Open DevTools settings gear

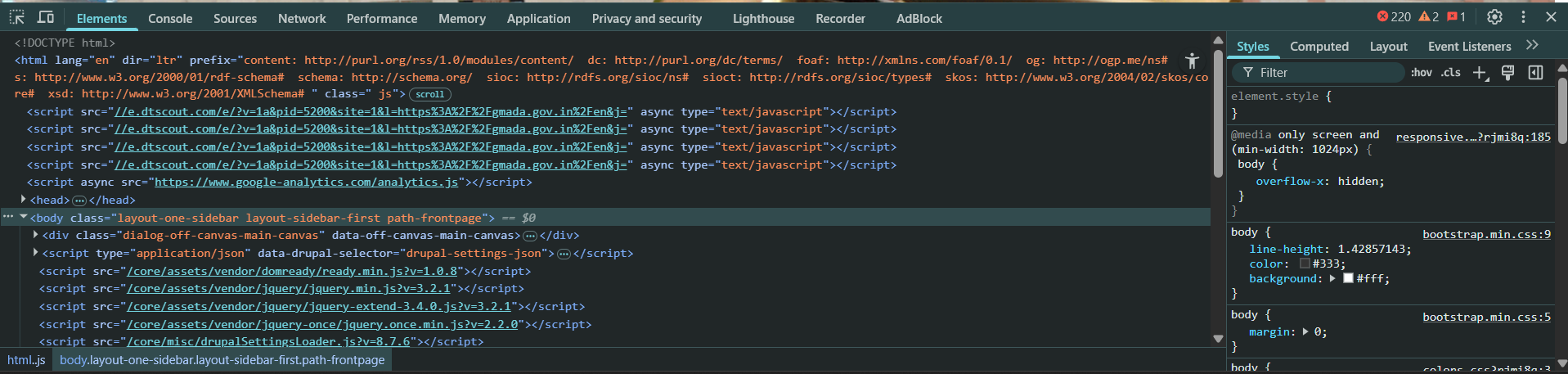(1494, 16)
